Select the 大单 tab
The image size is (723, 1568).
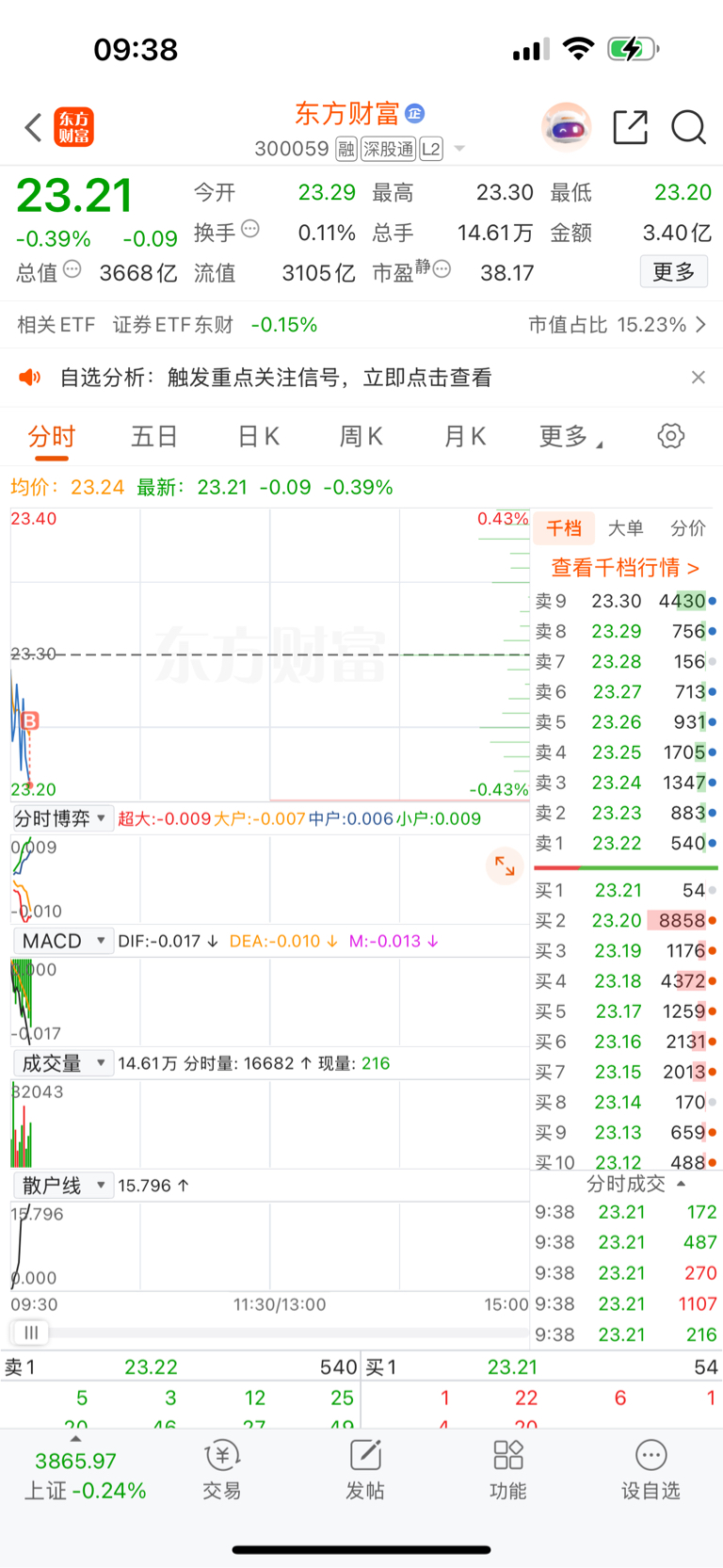[625, 528]
